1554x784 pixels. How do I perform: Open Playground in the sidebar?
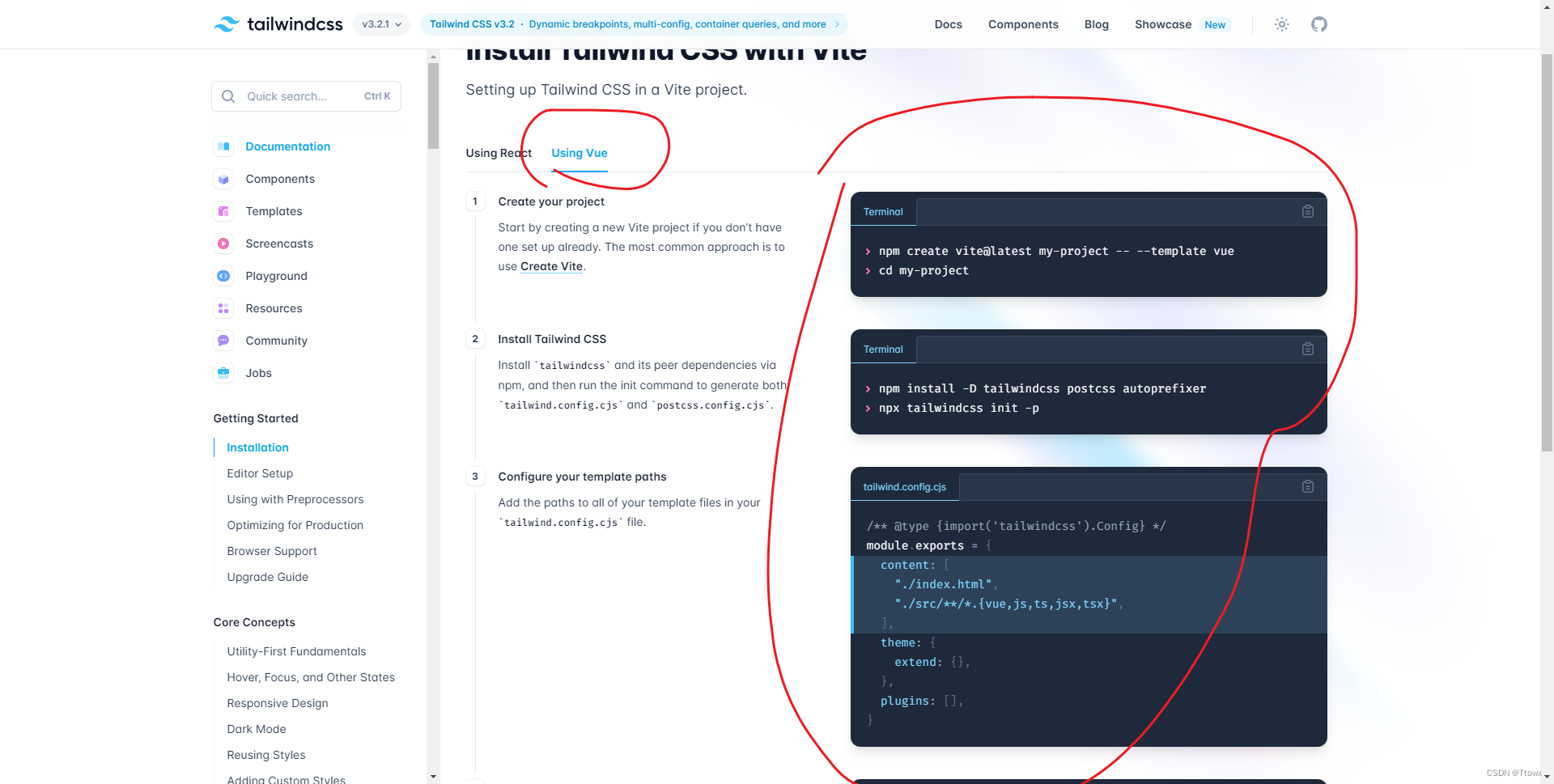click(x=276, y=276)
